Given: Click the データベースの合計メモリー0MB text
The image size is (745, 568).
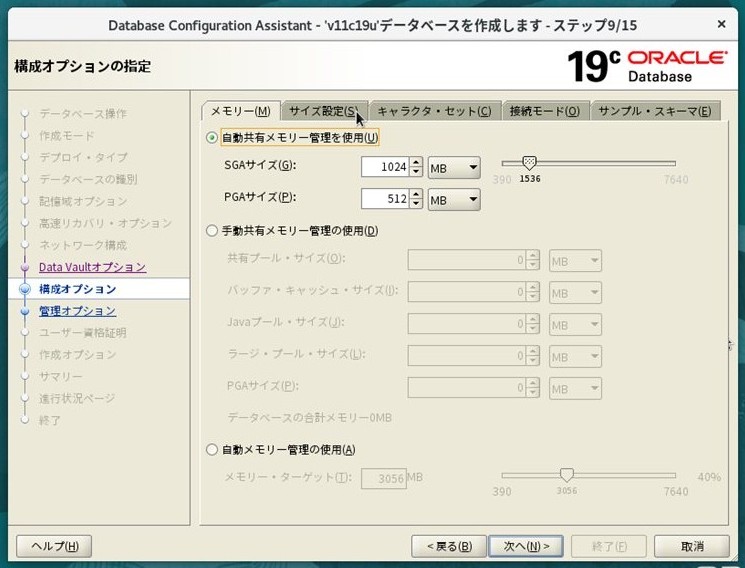Looking at the screenshot, I should tap(309, 418).
